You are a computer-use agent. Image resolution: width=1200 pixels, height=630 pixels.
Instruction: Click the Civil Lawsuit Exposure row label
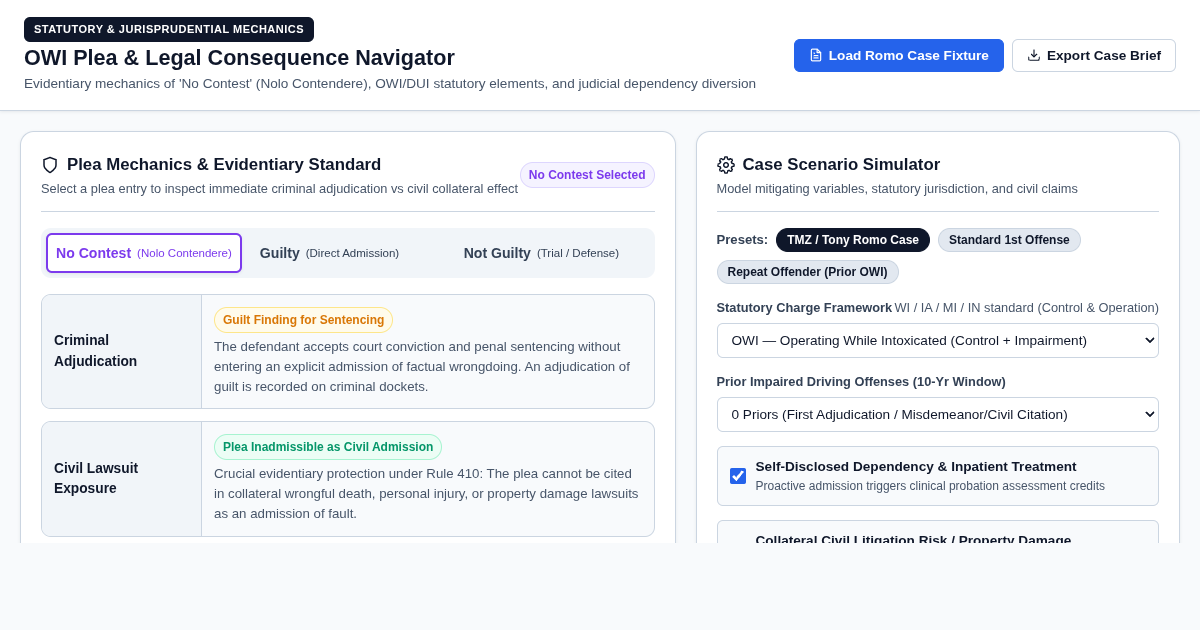pyautogui.click(x=96, y=478)
